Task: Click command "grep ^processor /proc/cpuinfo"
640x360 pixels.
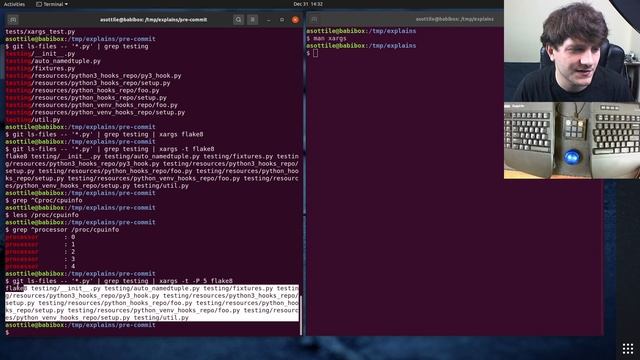Action: (x=62, y=230)
